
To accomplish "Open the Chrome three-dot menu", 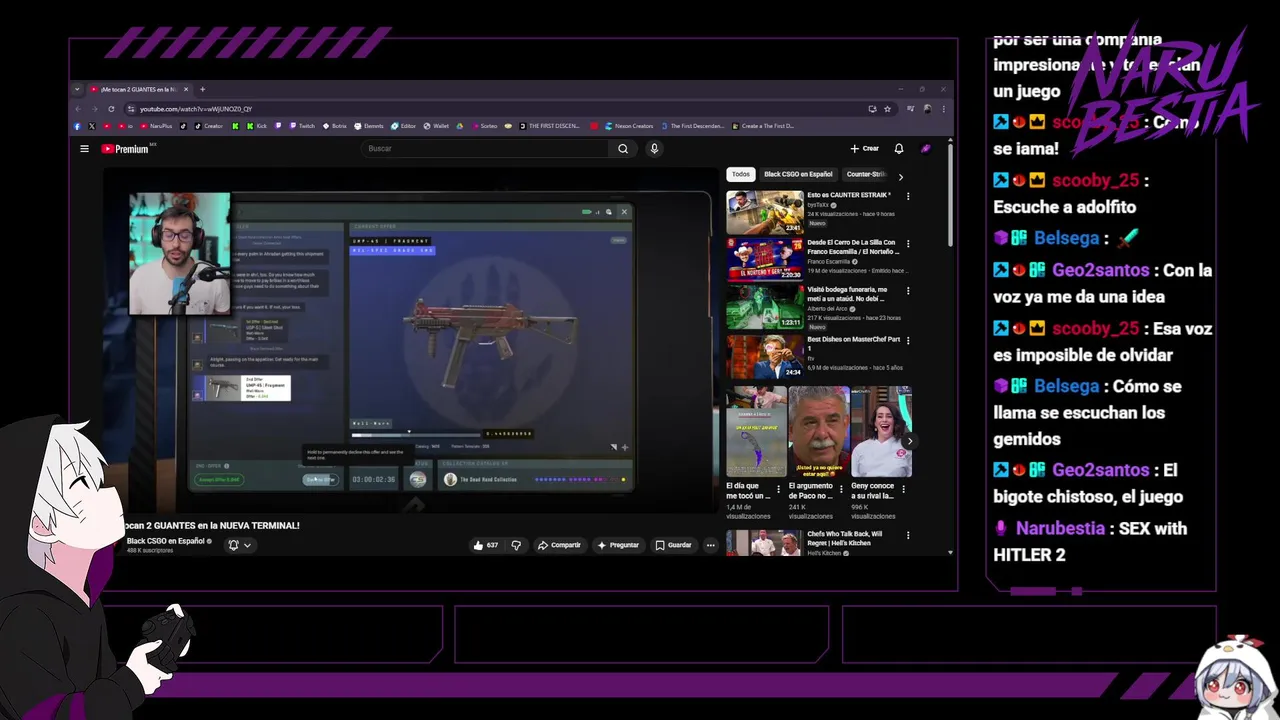I will click(943, 109).
